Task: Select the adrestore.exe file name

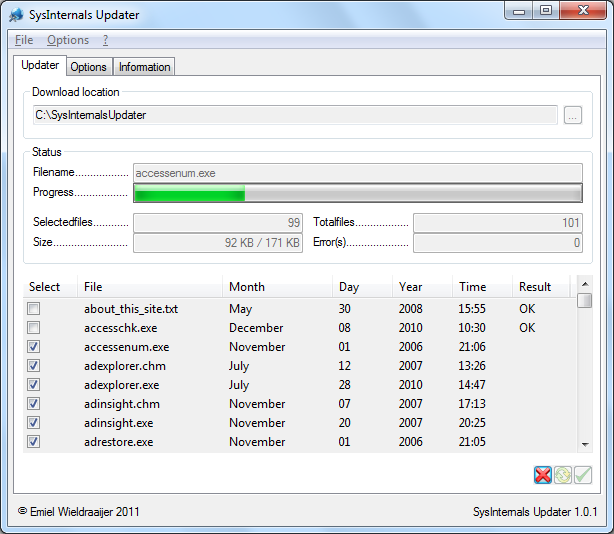Action: pos(119,442)
